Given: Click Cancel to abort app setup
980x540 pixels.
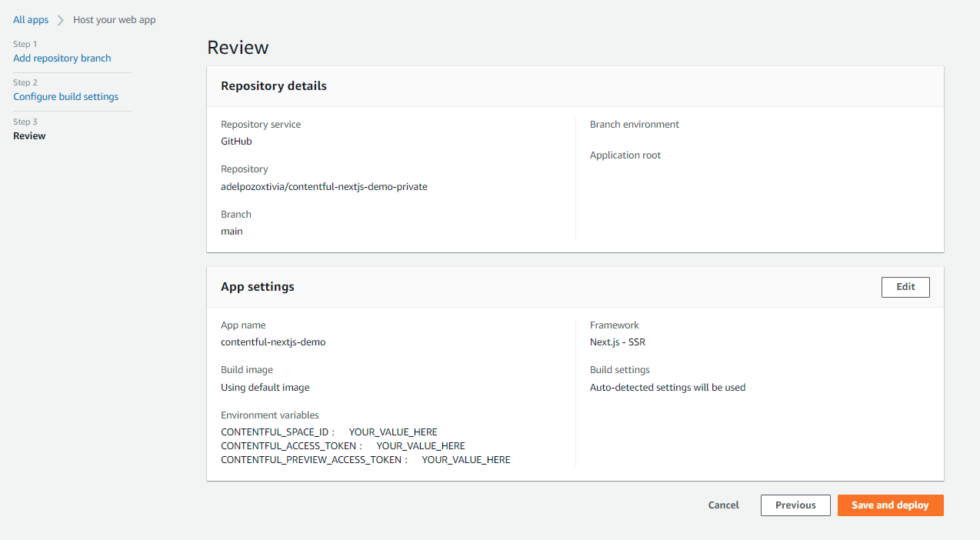Looking at the screenshot, I should tap(723, 505).
